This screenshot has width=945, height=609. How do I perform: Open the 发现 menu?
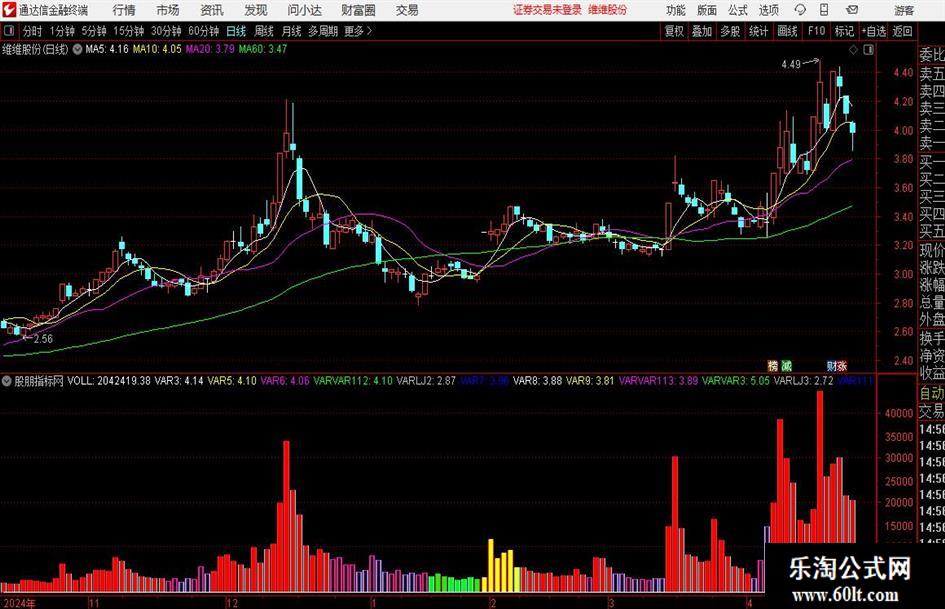point(256,10)
